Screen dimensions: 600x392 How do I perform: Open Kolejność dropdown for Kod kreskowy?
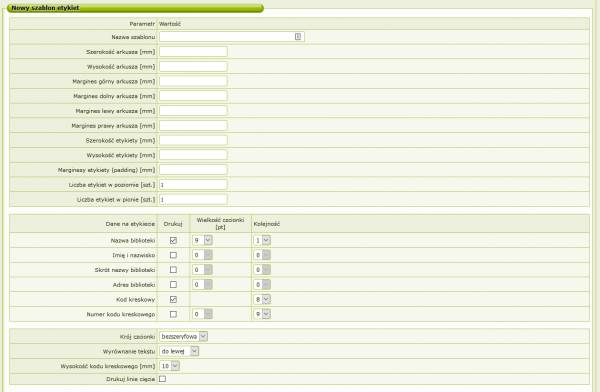click(262, 299)
